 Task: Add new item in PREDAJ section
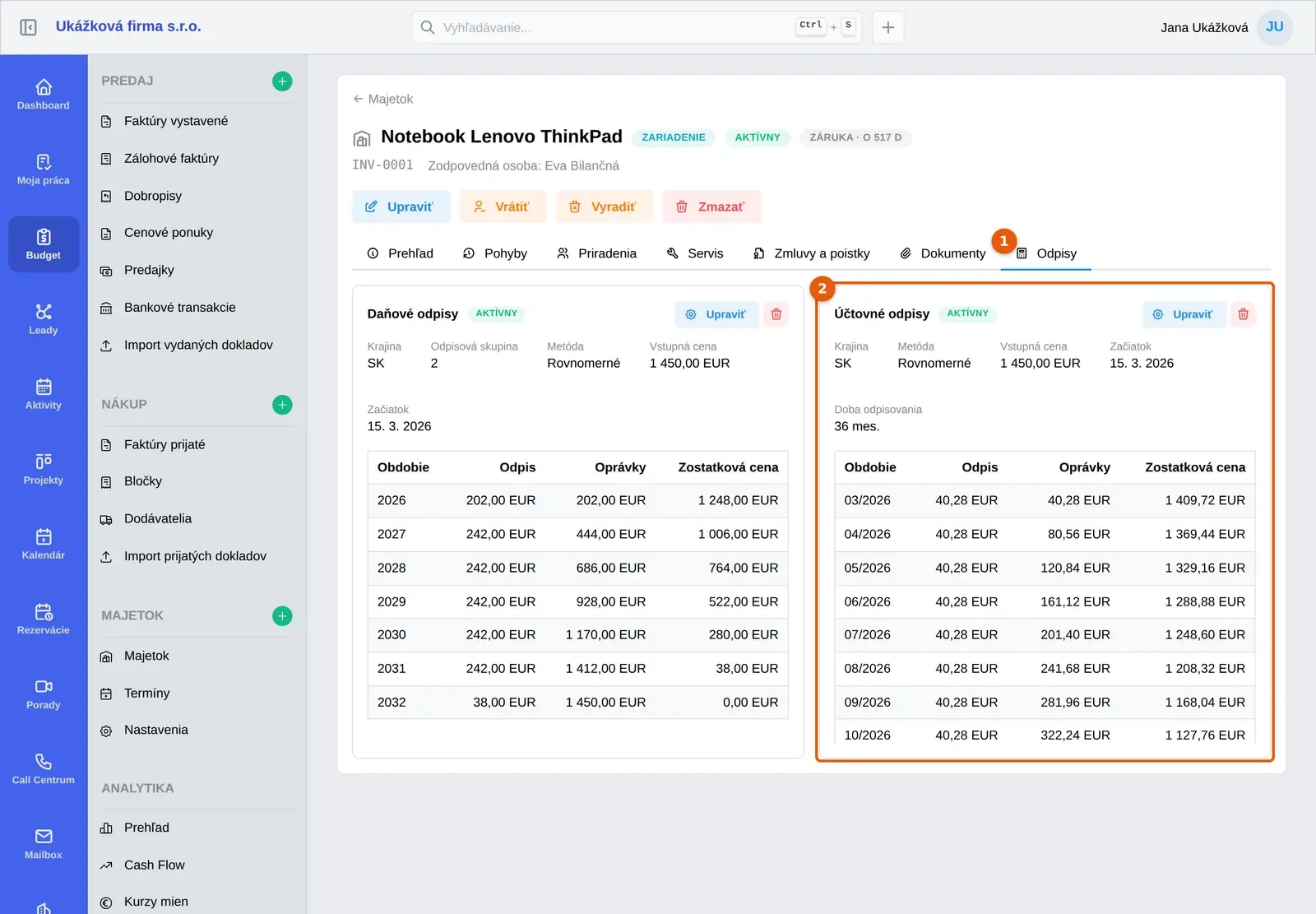(282, 81)
